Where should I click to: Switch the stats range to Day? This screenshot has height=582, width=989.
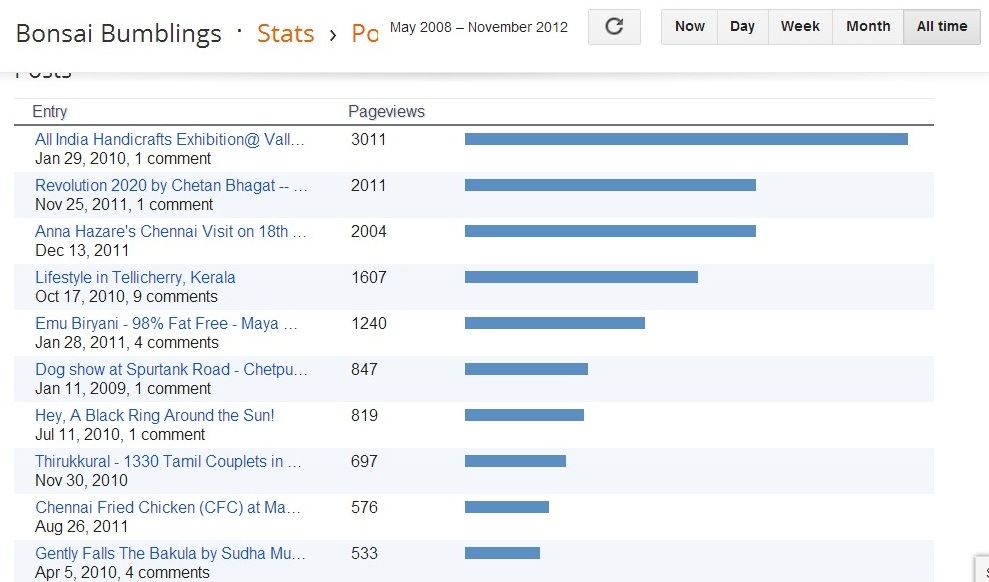click(742, 27)
